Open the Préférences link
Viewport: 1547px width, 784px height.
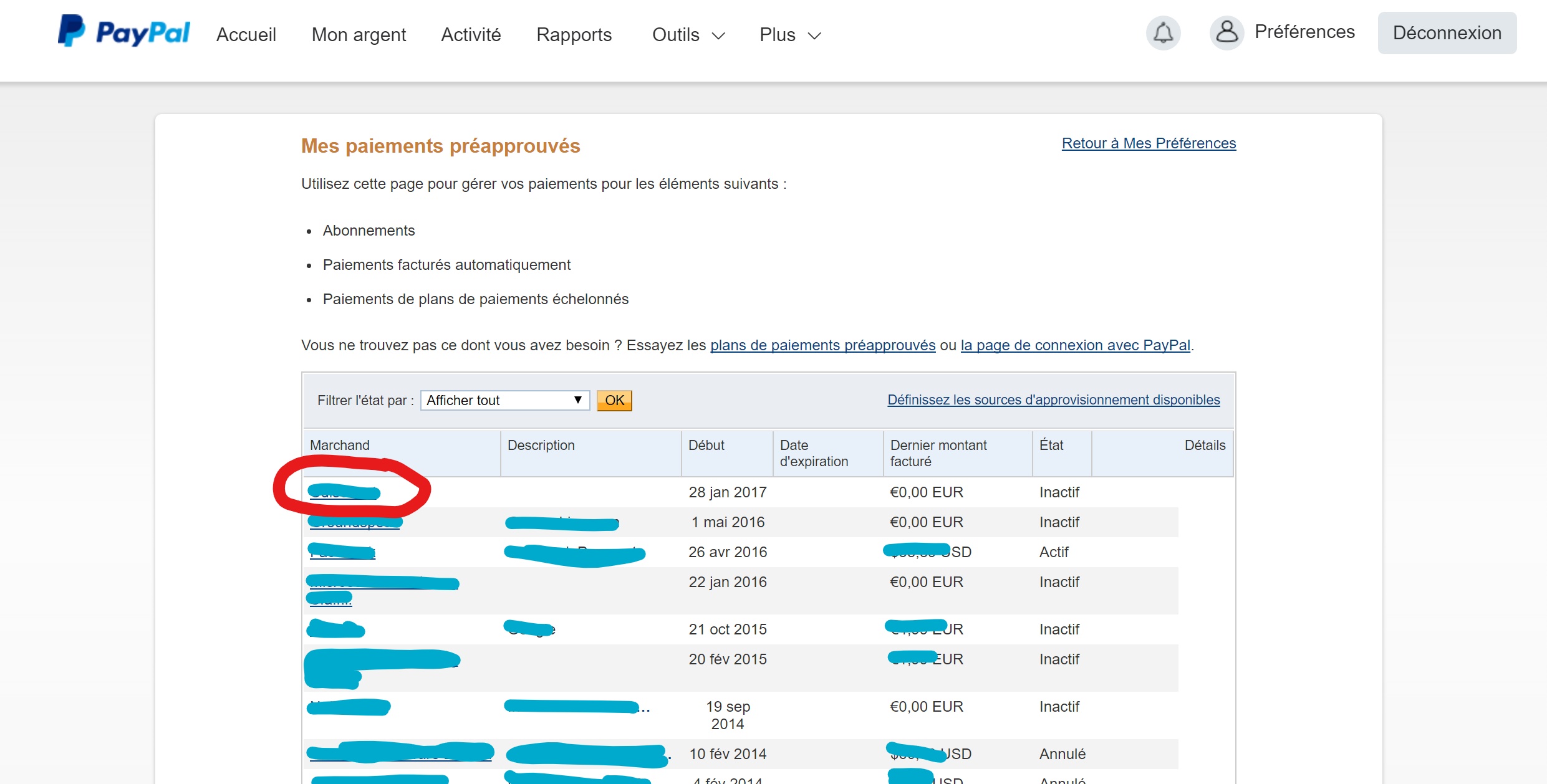click(x=1304, y=32)
